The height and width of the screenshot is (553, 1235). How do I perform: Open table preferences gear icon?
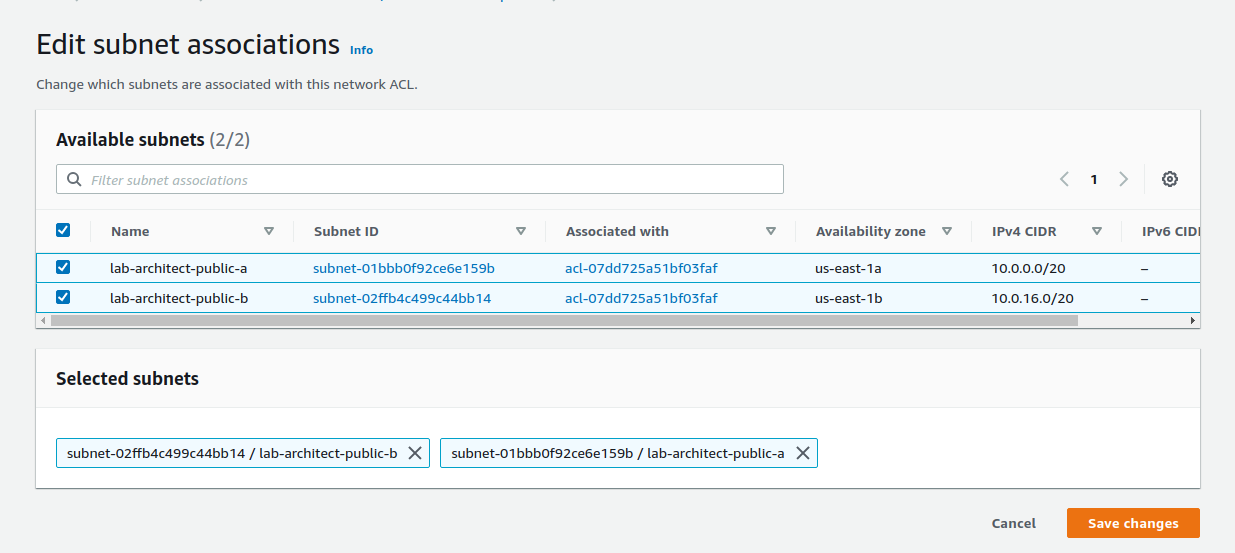coord(1170,179)
